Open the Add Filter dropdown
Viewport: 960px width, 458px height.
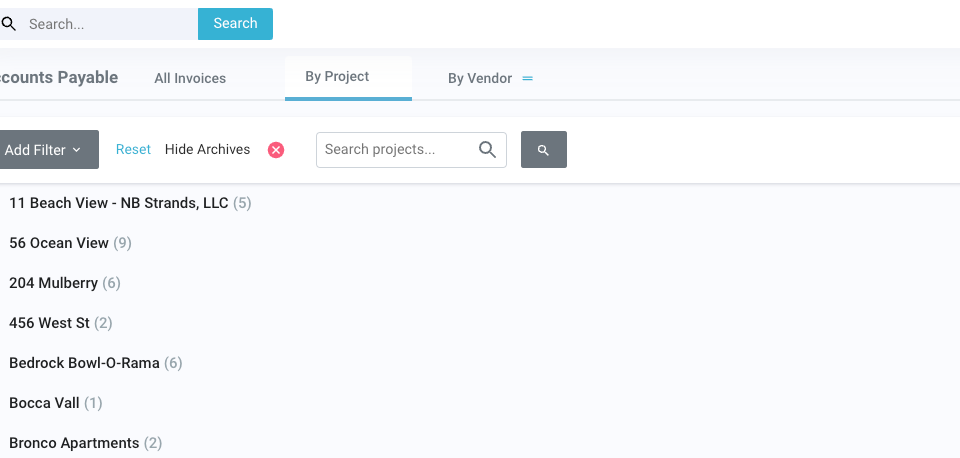click(44, 150)
